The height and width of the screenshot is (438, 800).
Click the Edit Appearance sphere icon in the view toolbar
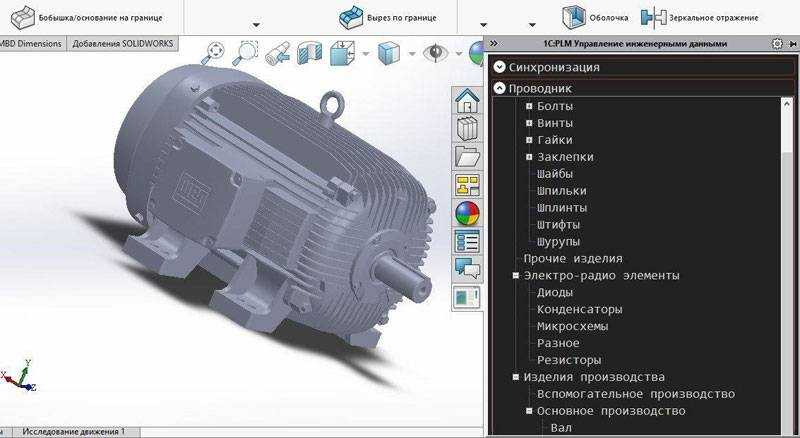click(x=476, y=53)
